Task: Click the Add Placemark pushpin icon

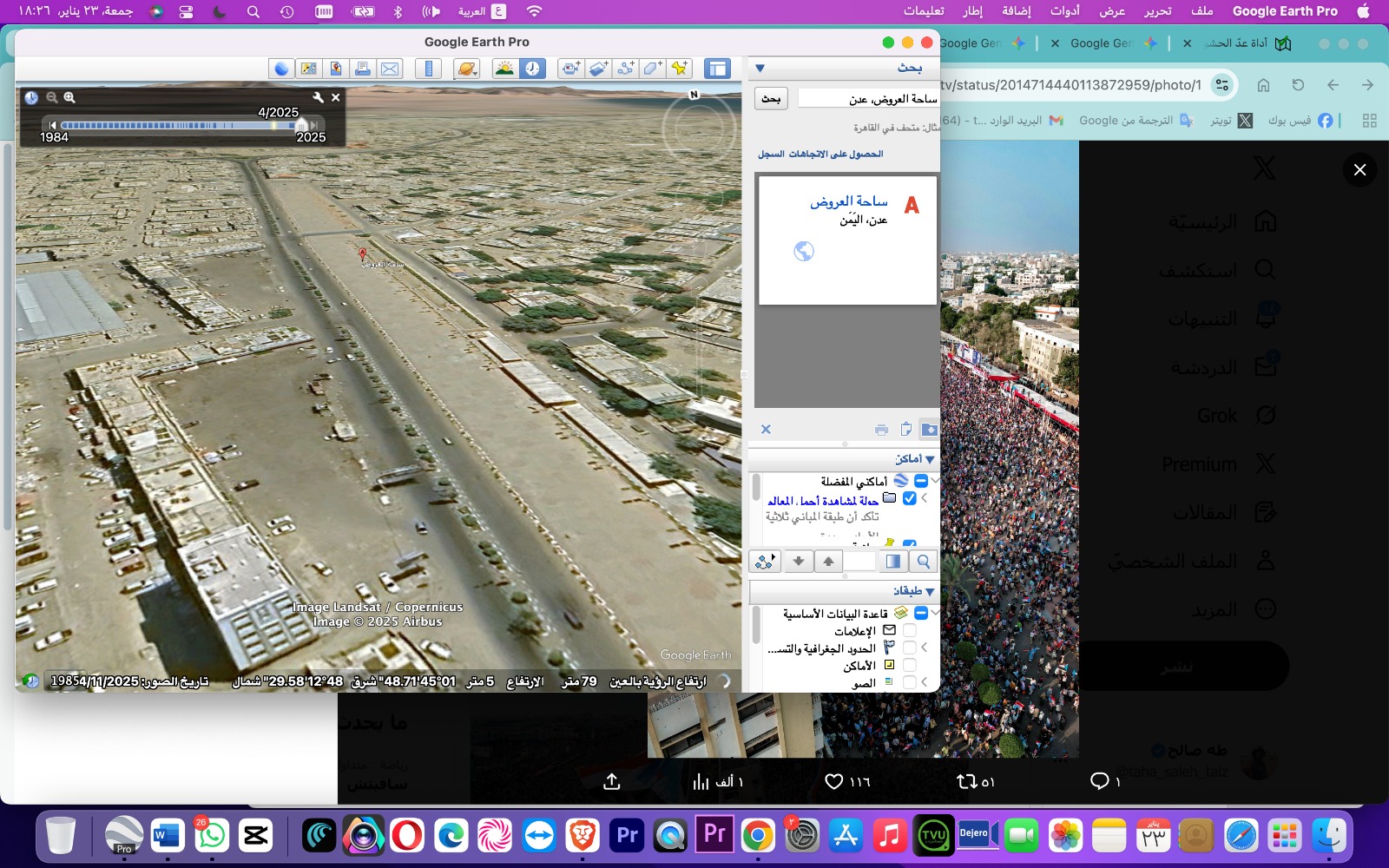Action: [x=680, y=69]
